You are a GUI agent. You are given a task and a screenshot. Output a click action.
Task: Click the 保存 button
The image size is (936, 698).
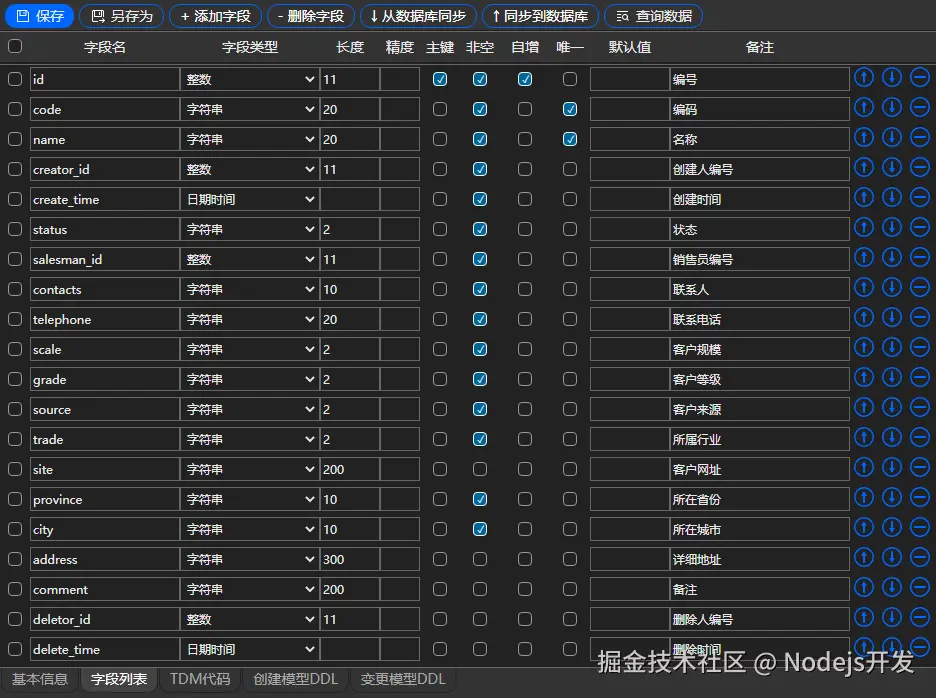(39, 15)
